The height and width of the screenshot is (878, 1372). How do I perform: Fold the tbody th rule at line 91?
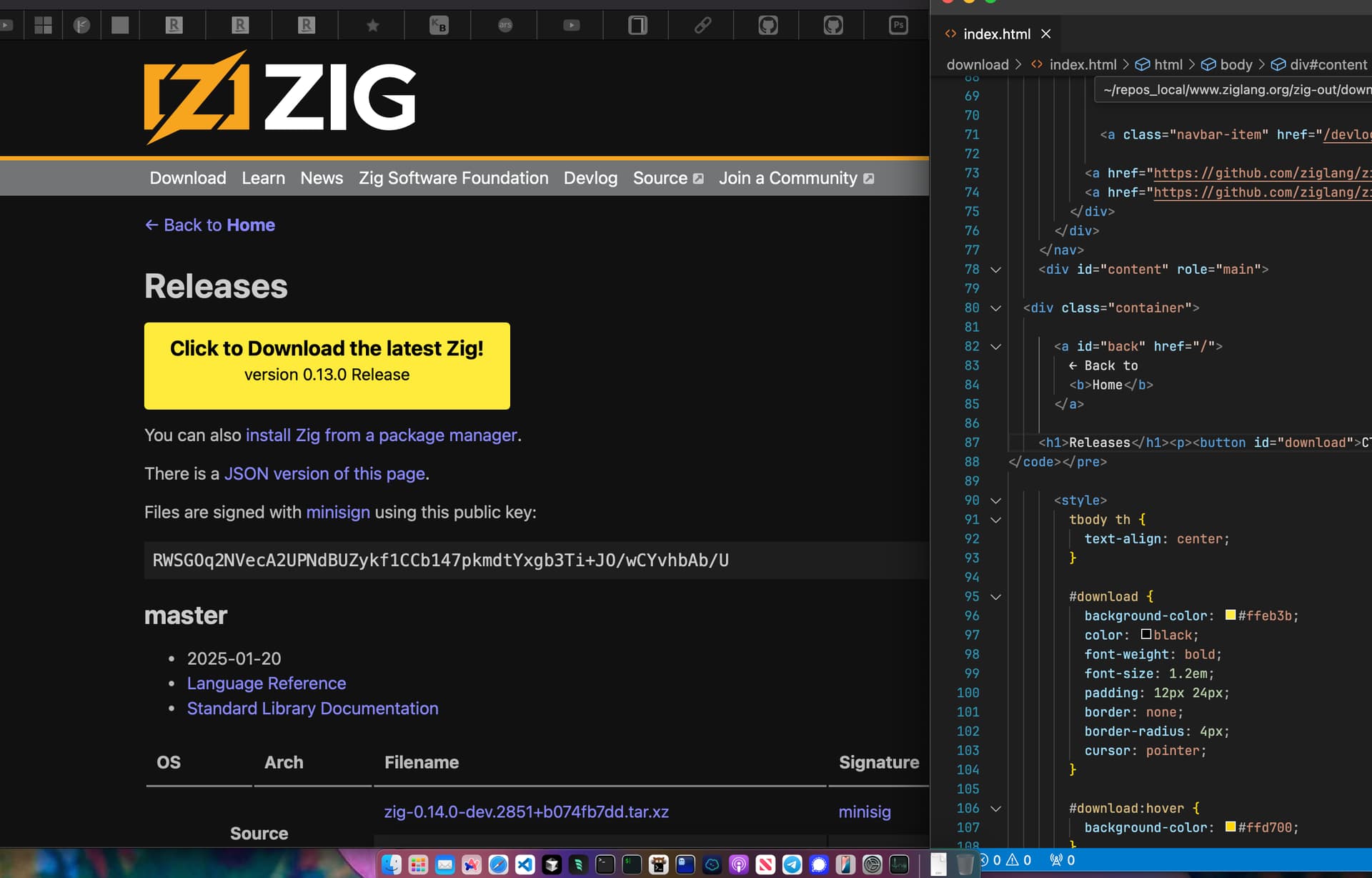995,520
